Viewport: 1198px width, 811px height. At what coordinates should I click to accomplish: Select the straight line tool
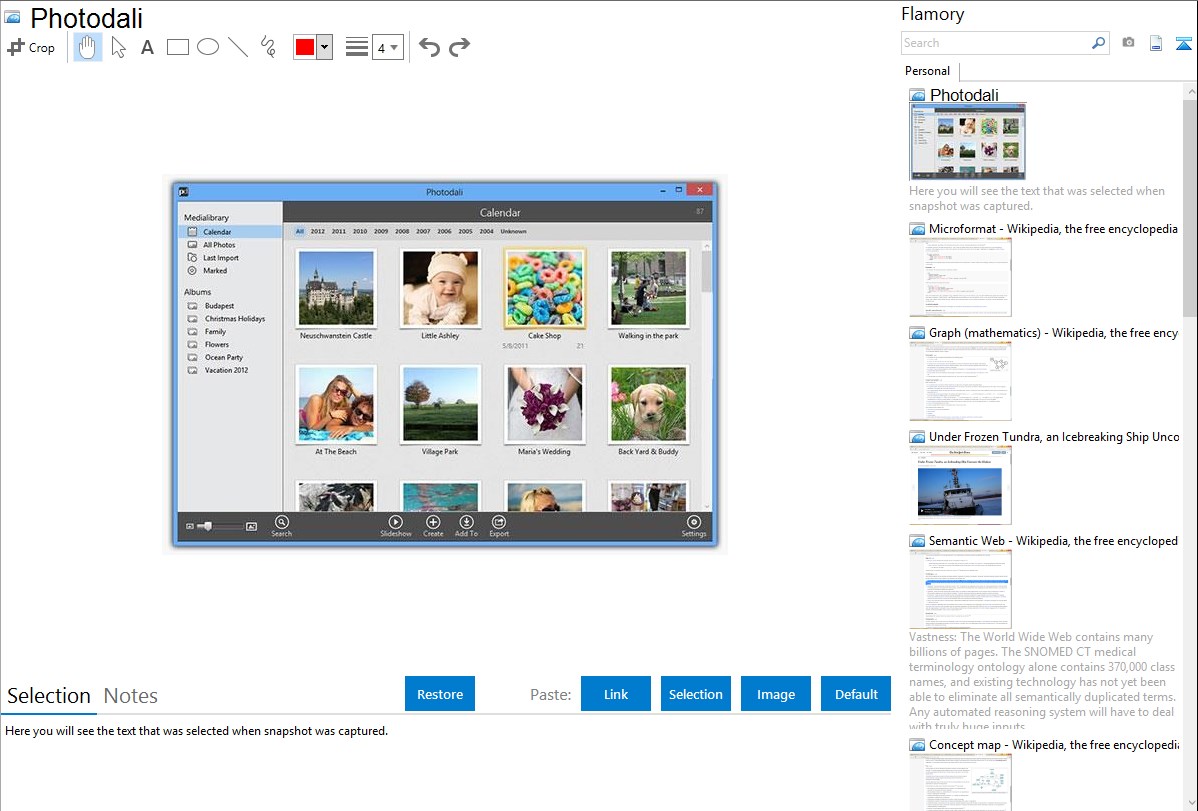pyautogui.click(x=238, y=47)
